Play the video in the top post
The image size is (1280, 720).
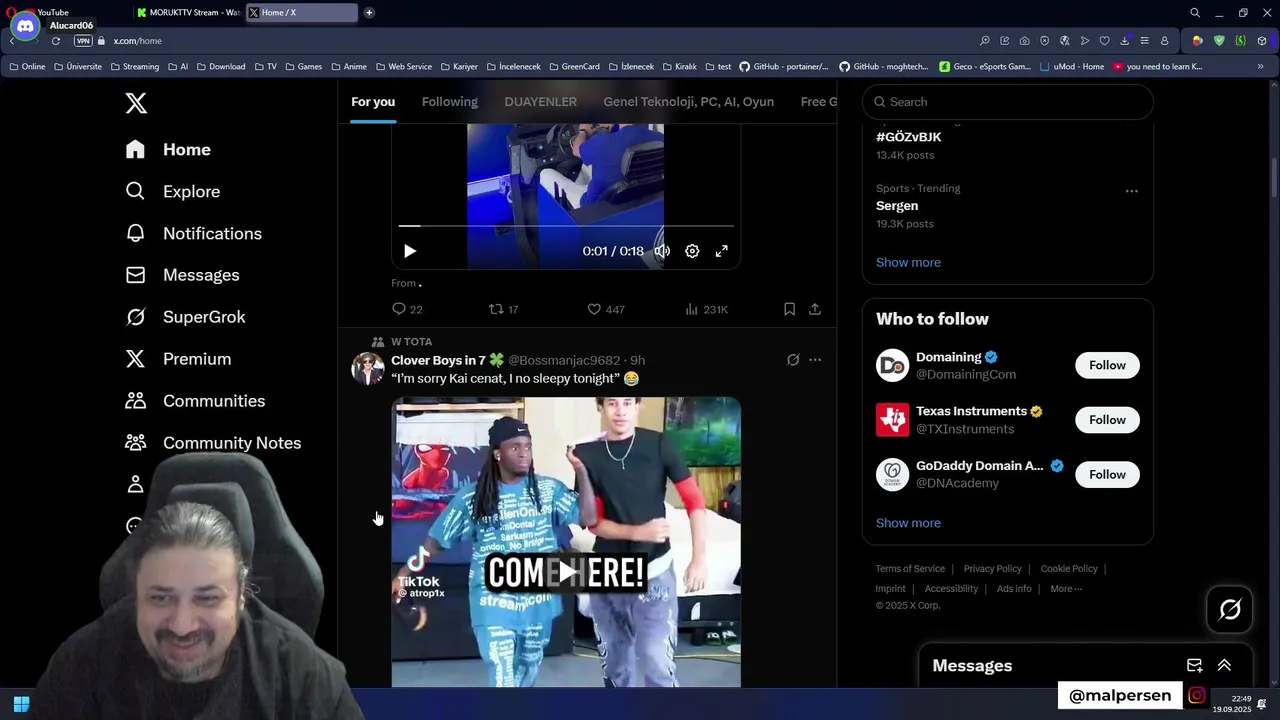pos(410,251)
